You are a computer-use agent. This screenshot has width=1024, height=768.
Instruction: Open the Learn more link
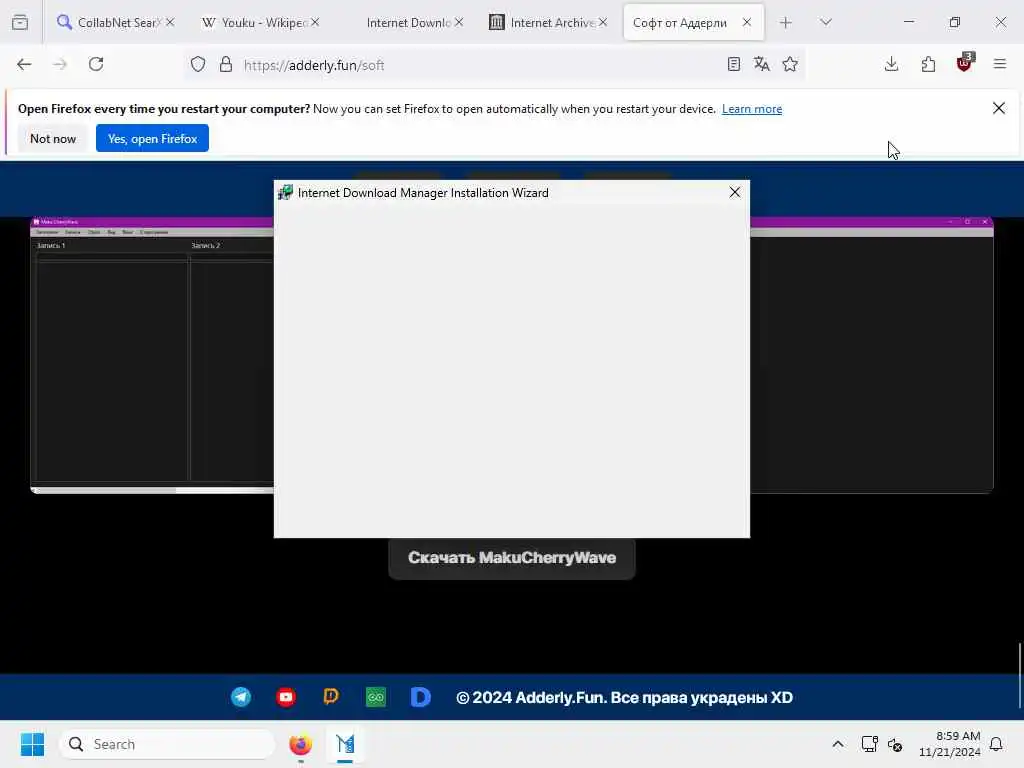(752, 109)
